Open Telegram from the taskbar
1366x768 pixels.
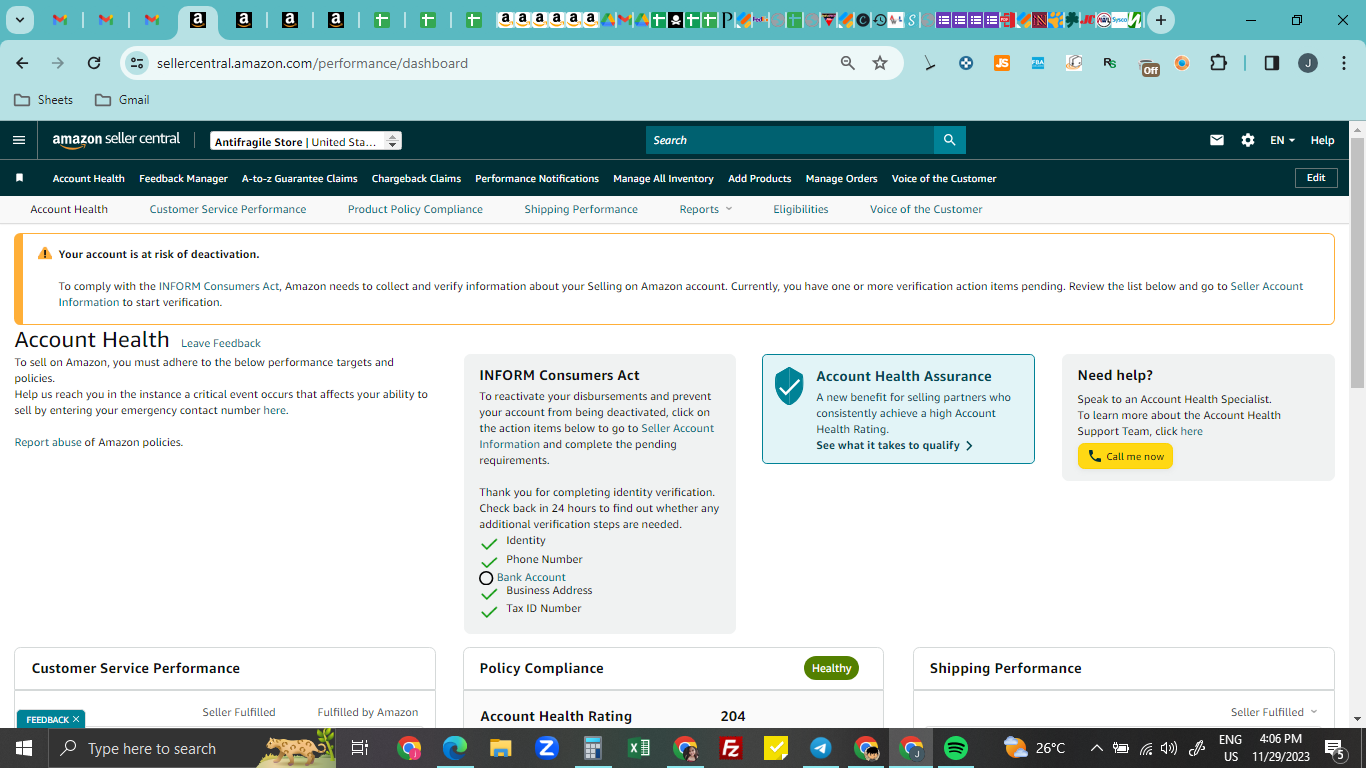pyautogui.click(x=821, y=748)
